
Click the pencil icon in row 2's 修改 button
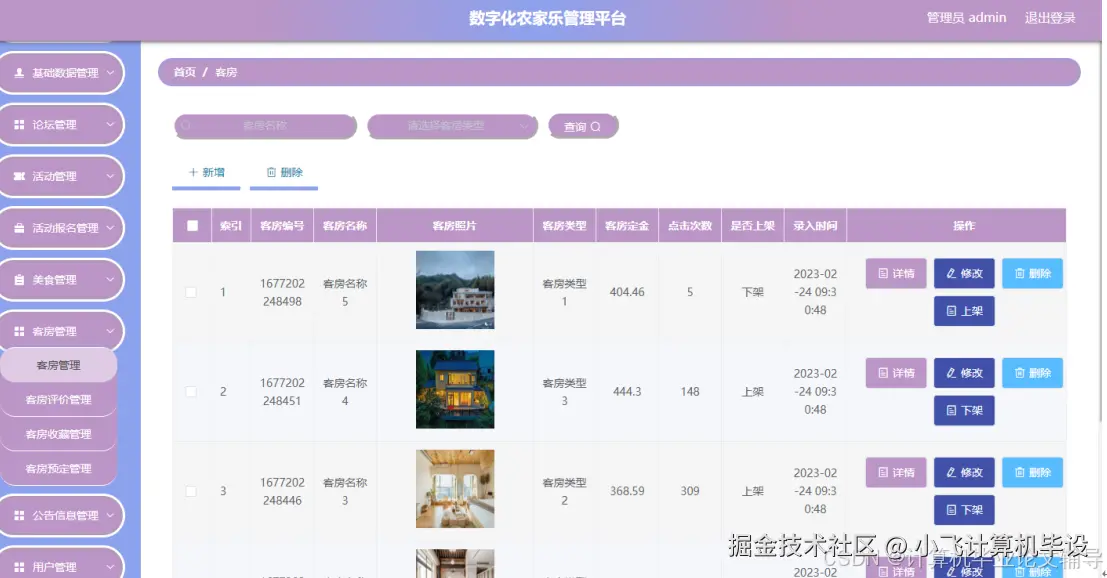click(x=951, y=373)
